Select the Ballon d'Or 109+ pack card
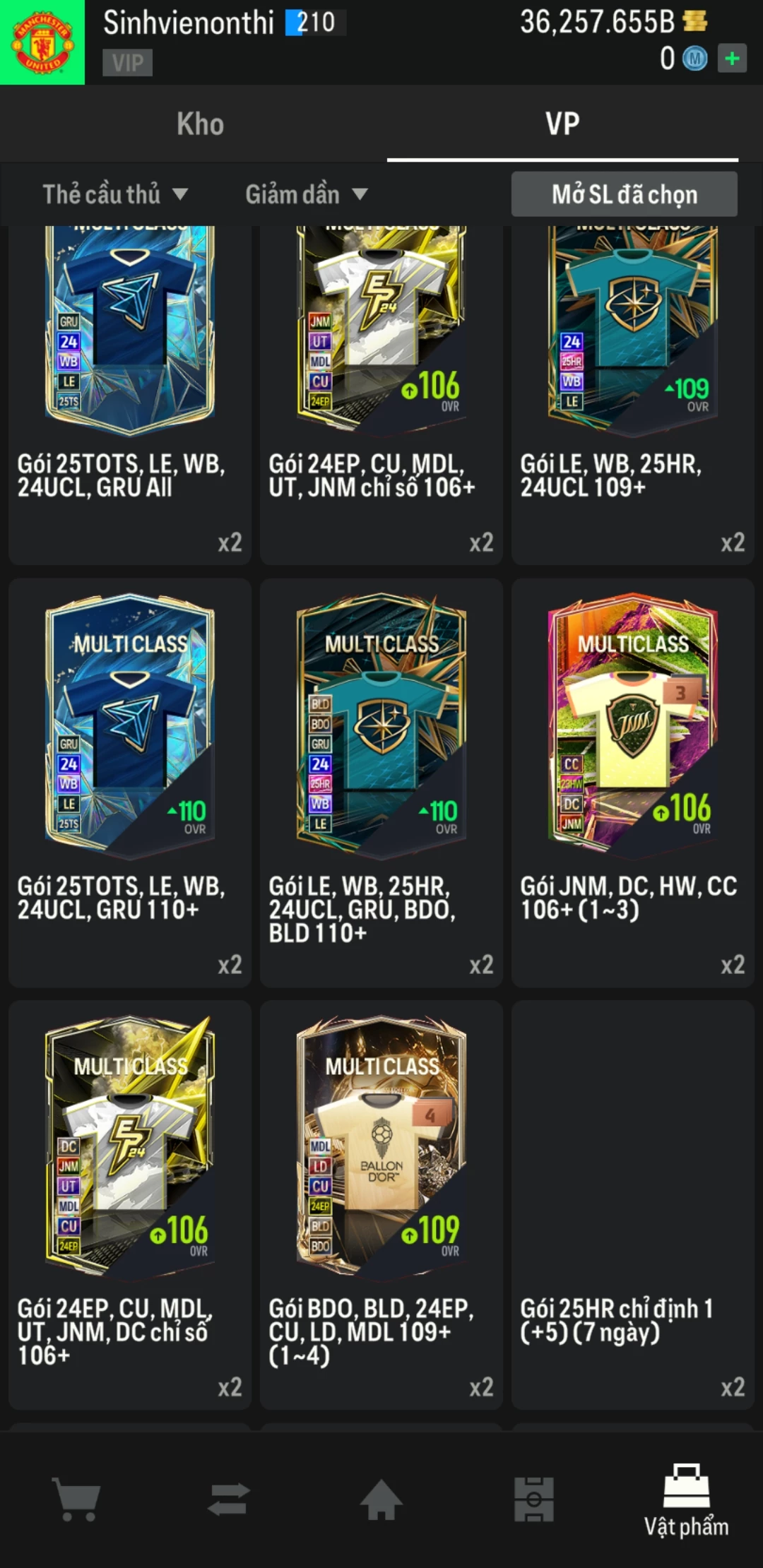This screenshot has width=763, height=1568. pos(381,1205)
